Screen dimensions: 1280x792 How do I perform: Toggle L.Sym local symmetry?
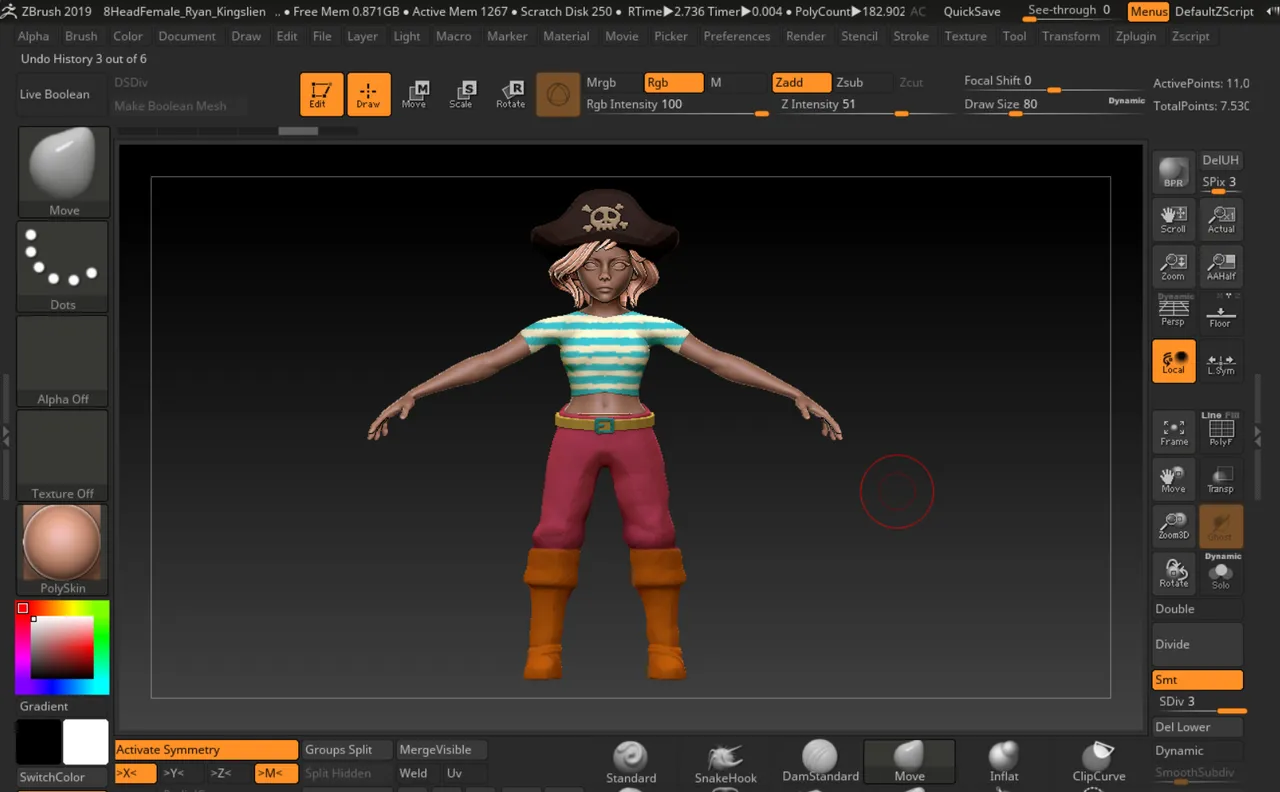[1221, 361]
